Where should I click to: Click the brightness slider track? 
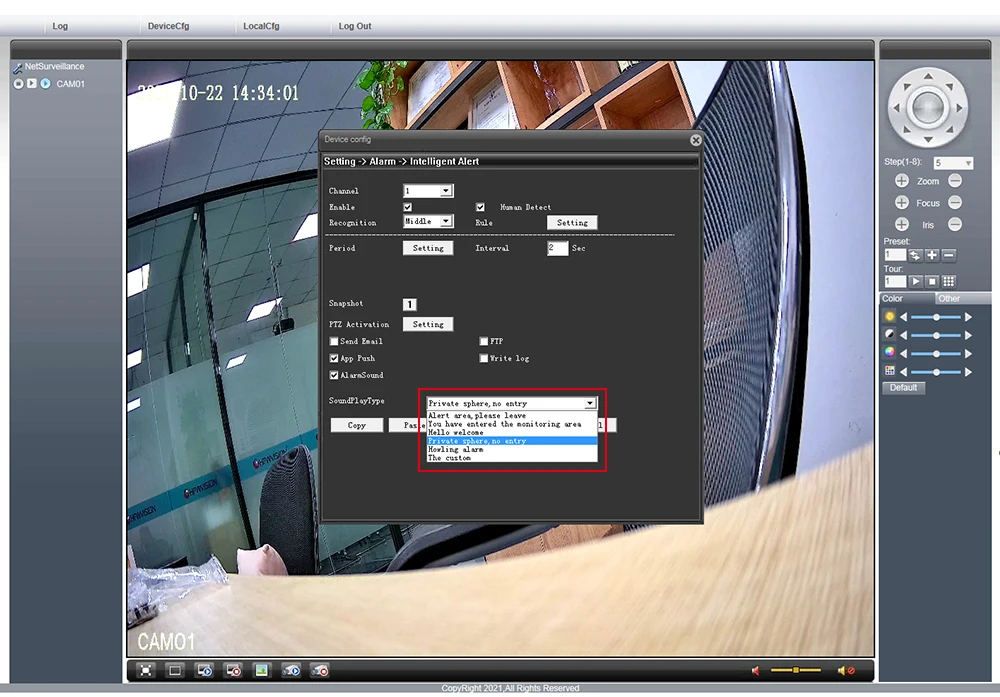(936, 317)
